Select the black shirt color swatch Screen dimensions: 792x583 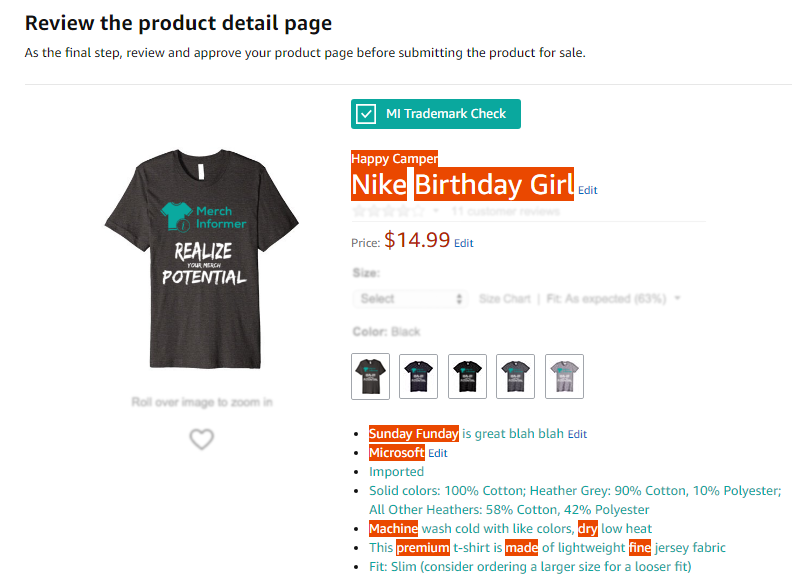(x=467, y=376)
